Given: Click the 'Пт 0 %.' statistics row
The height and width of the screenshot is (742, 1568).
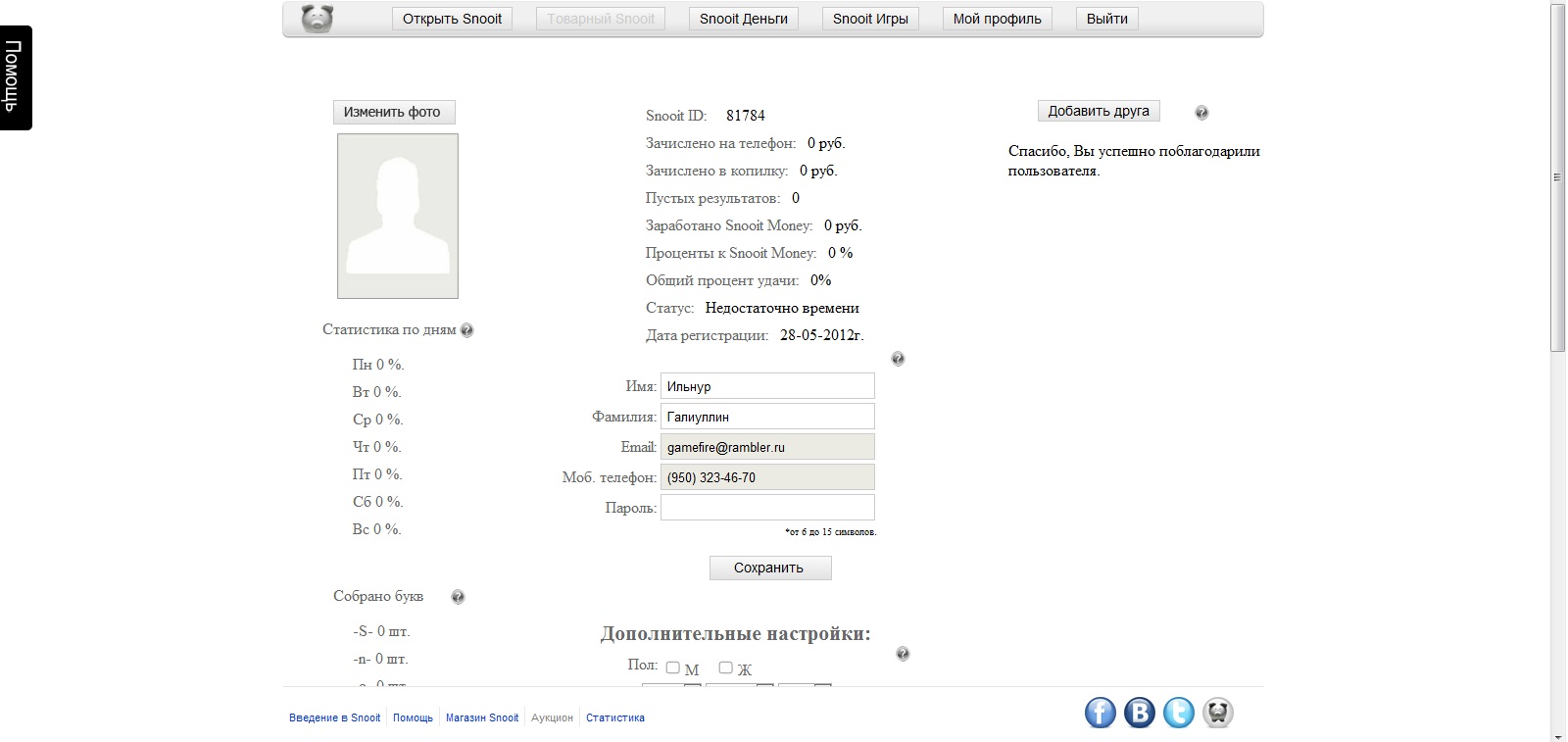Looking at the screenshot, I should [x=377, y=474].
